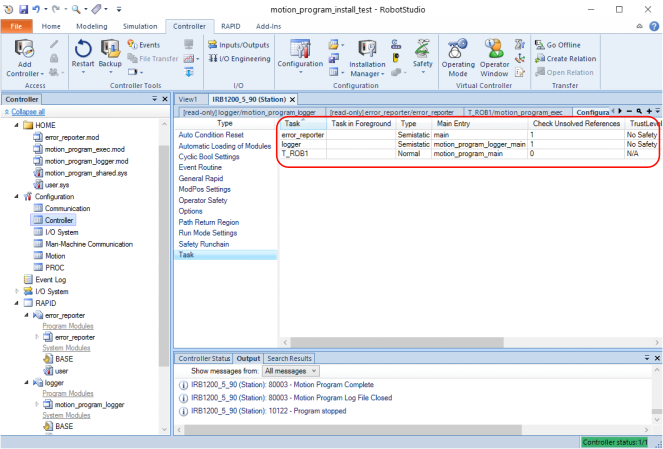Select the T_ROB1 task row
Image resolution: width=663 pixels, height=449 pixels.
coord(469,153)
